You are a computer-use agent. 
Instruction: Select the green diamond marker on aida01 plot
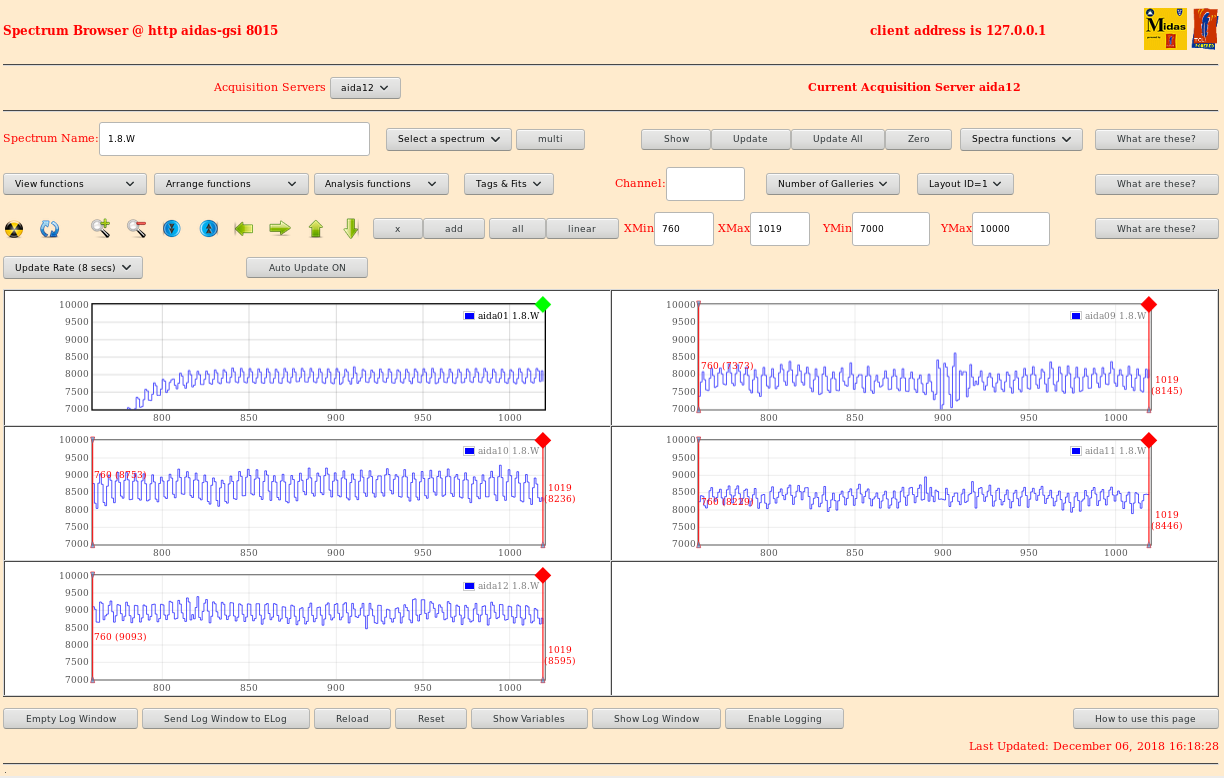tap(543, 304)
